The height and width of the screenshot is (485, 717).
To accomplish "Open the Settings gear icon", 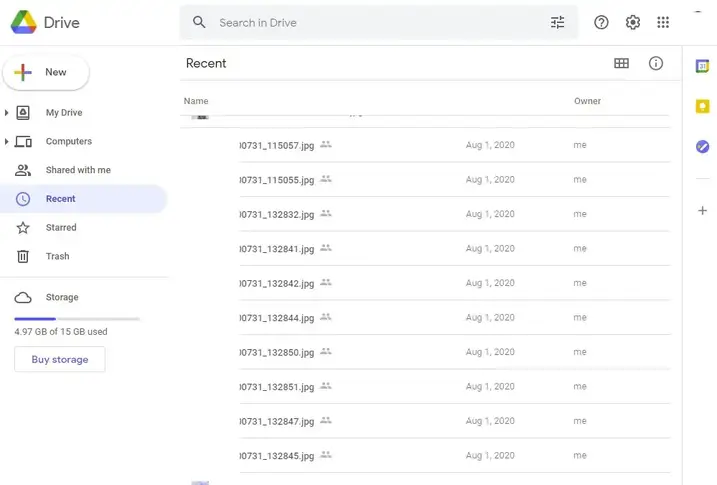I will (632, 22).
